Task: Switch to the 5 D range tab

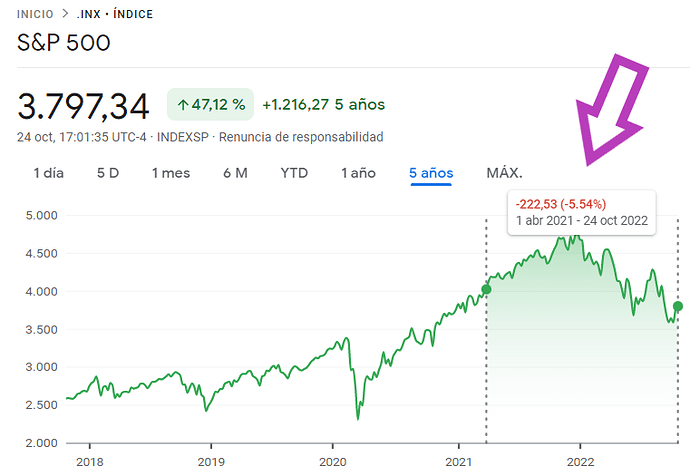Action: (108, 173)
